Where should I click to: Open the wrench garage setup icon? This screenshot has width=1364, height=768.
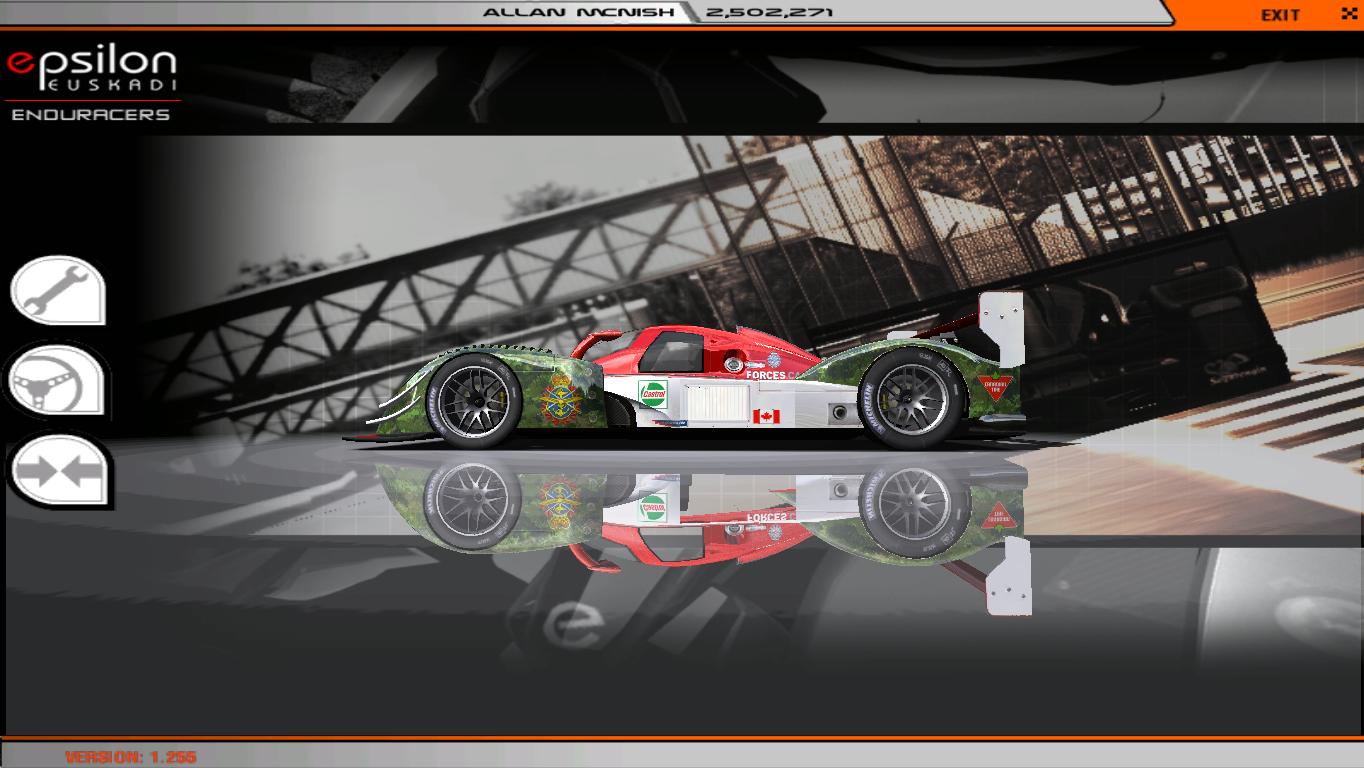click(x=58, y=291)
